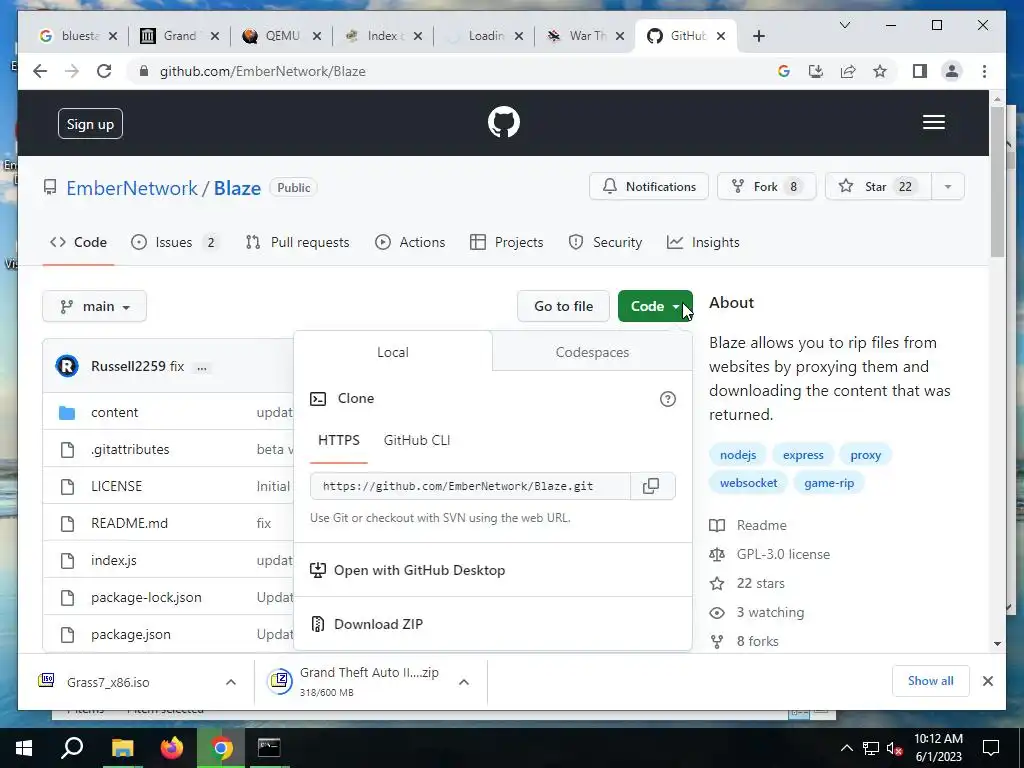The image size is (1024, 768).
Task: Open the Insights tab
Action: point(703,242)
